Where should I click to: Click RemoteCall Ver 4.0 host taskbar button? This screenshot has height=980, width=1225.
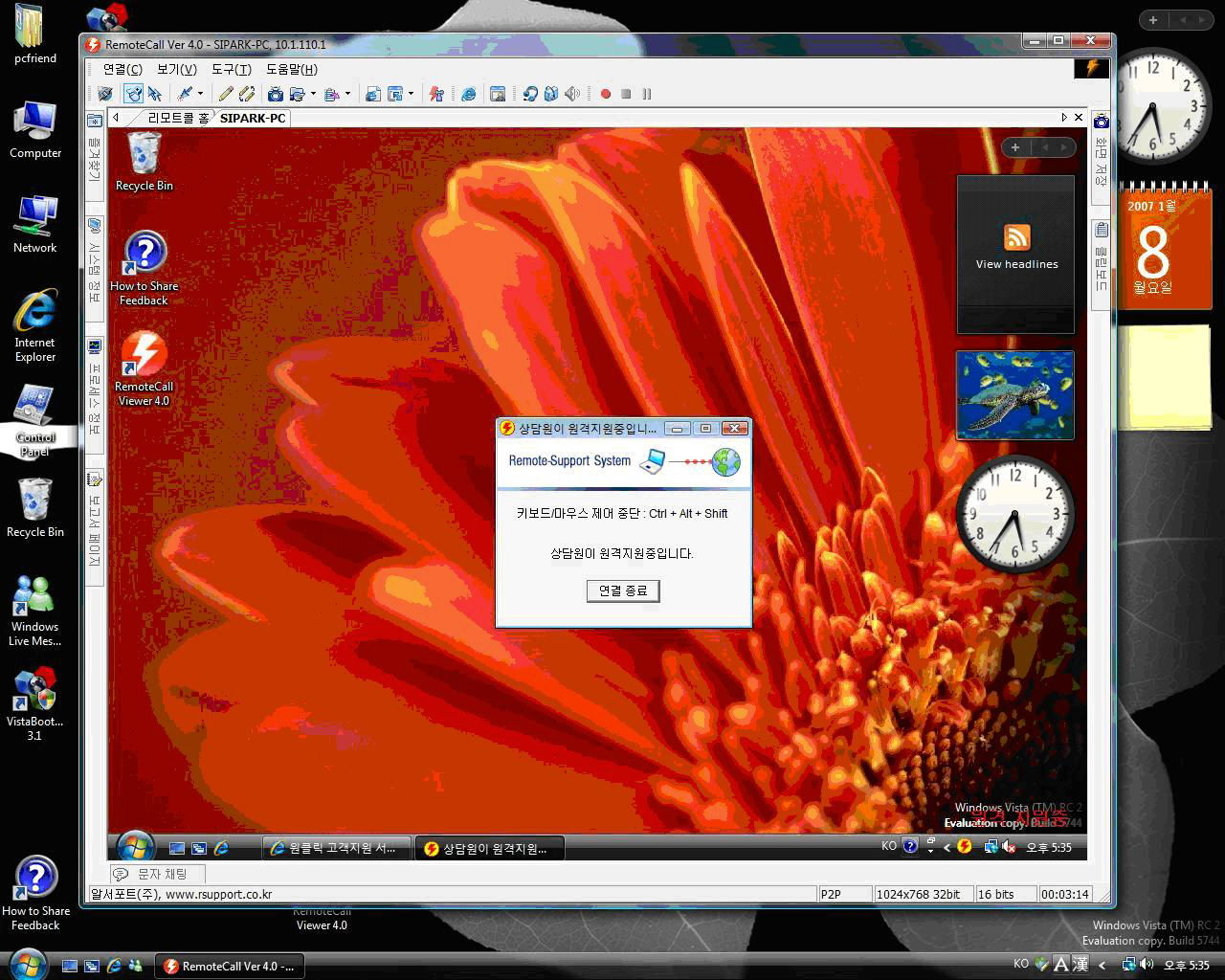pos(230,966)
